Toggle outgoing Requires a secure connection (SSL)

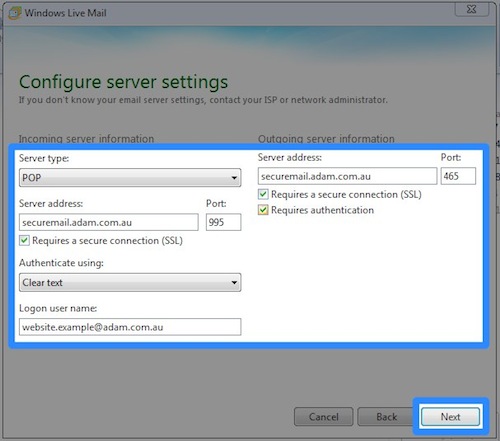(263, 194)
